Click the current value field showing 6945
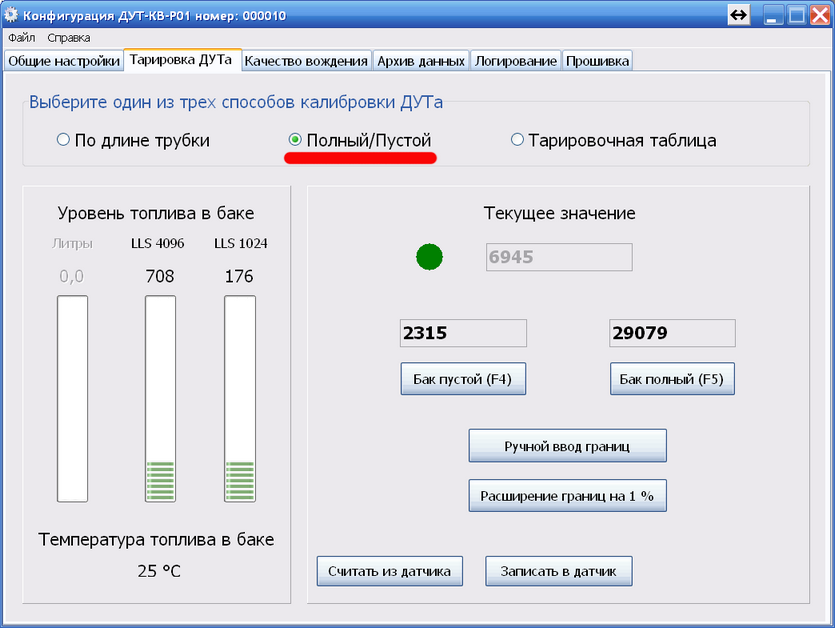 559,257
